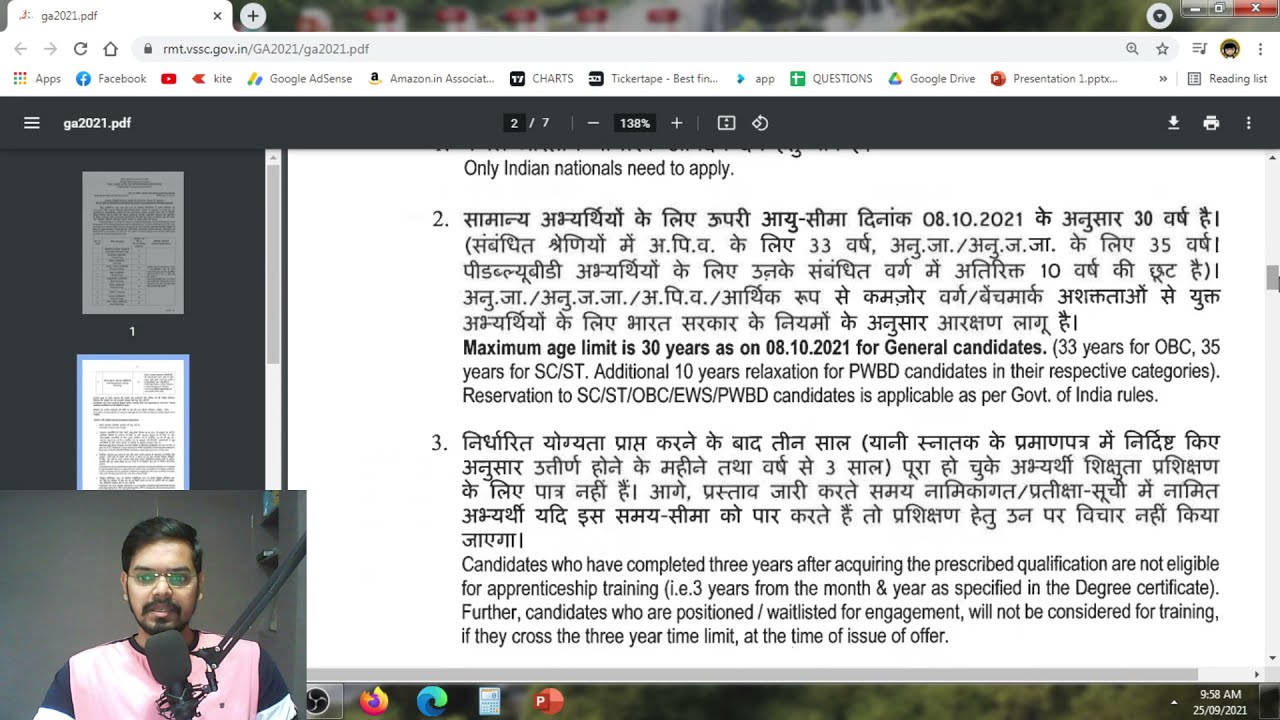Click the document horizontal scrollbar
The width and height of the screenshot is (1280, 720).
(x=752, y=674)
